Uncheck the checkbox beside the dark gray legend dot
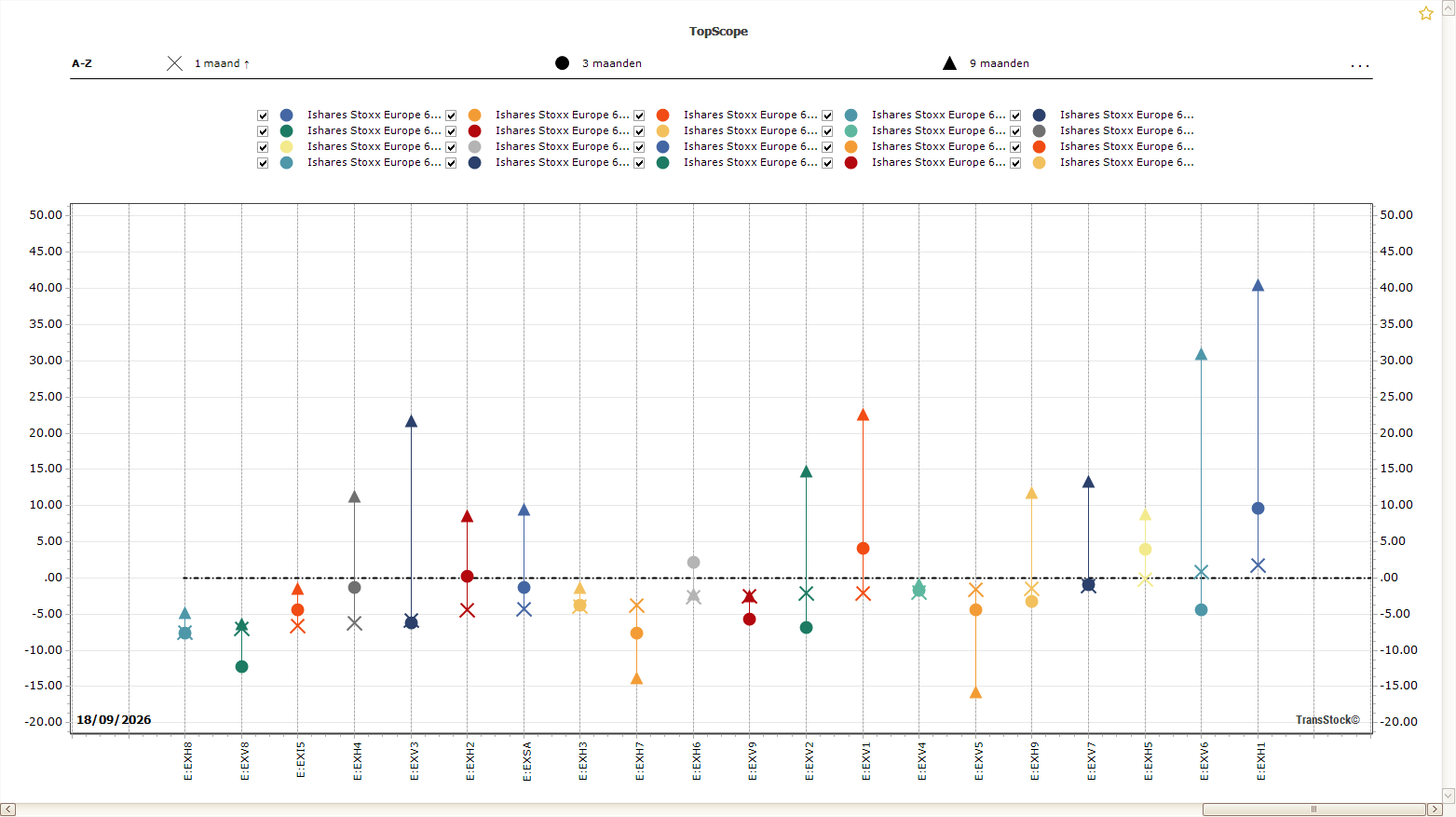 coord(1015,131)
